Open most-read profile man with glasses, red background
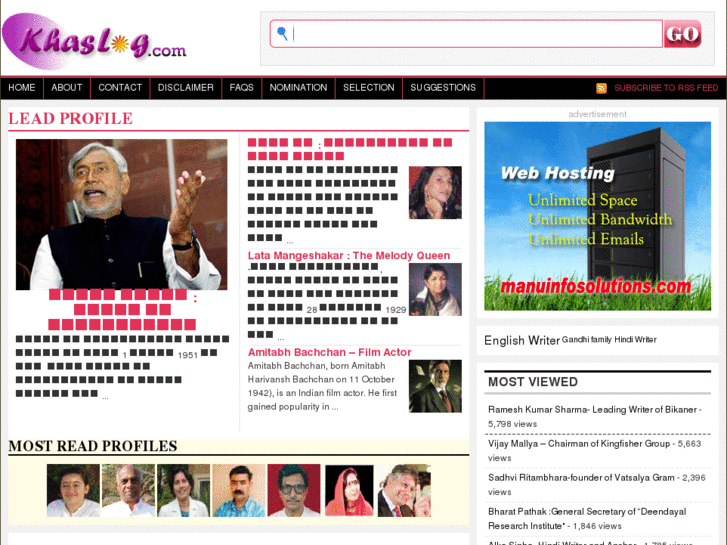727x545 pixels. (x=294, y=490)
